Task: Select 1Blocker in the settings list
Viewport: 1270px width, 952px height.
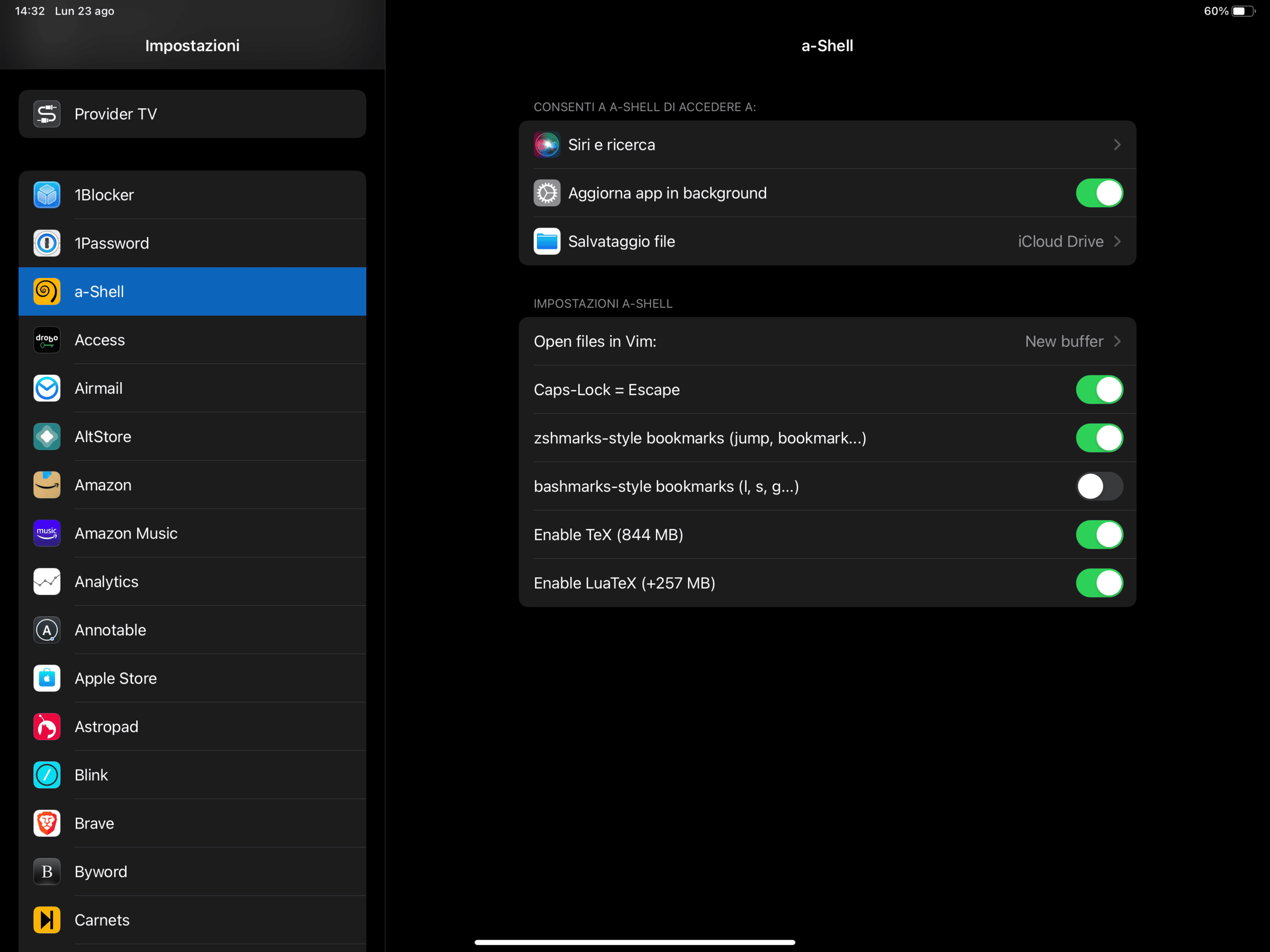Action: pos(193,195)
